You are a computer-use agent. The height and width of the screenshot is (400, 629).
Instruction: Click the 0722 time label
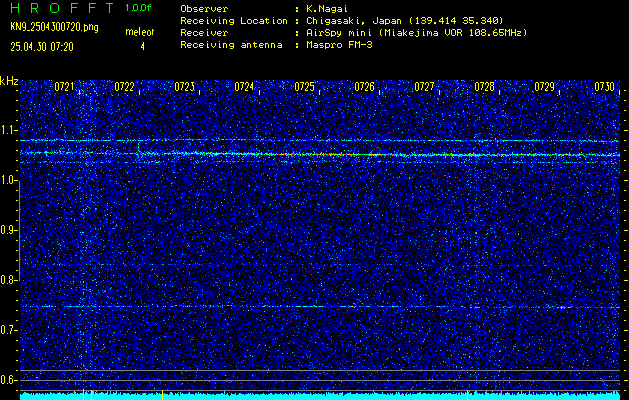124,87
